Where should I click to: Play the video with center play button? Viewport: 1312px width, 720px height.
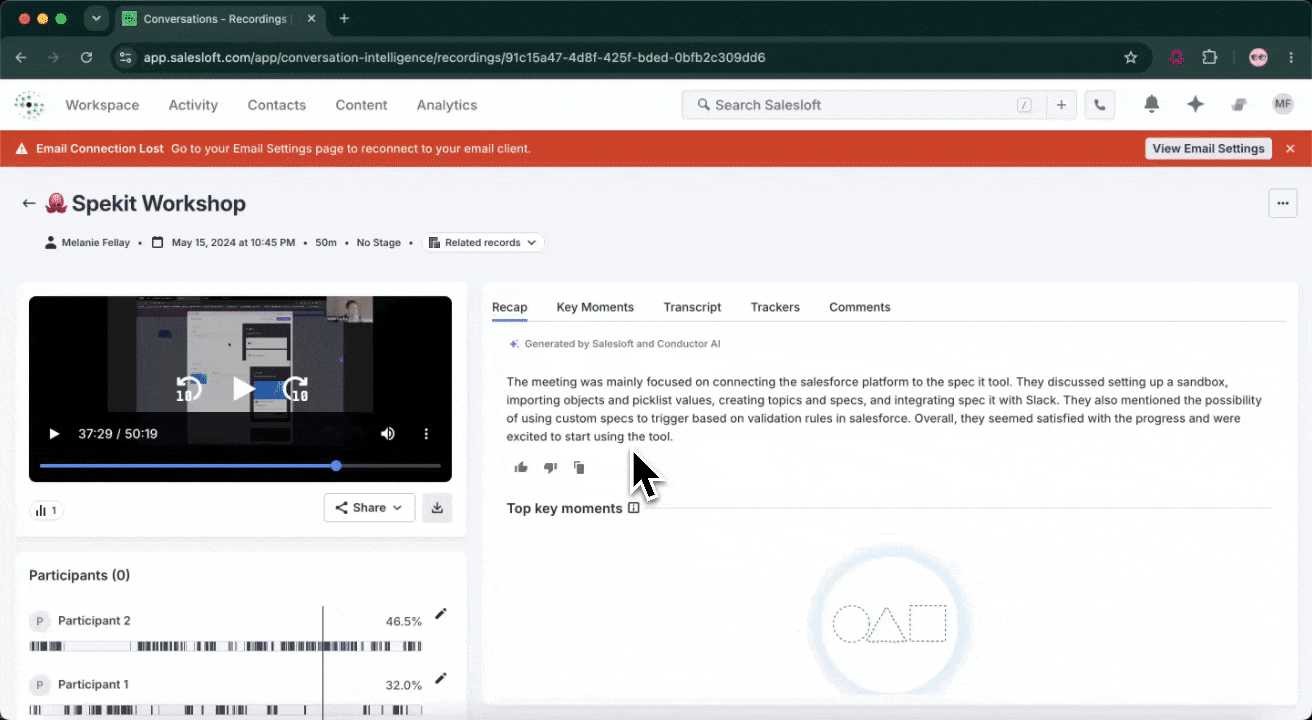click(242, 388)
